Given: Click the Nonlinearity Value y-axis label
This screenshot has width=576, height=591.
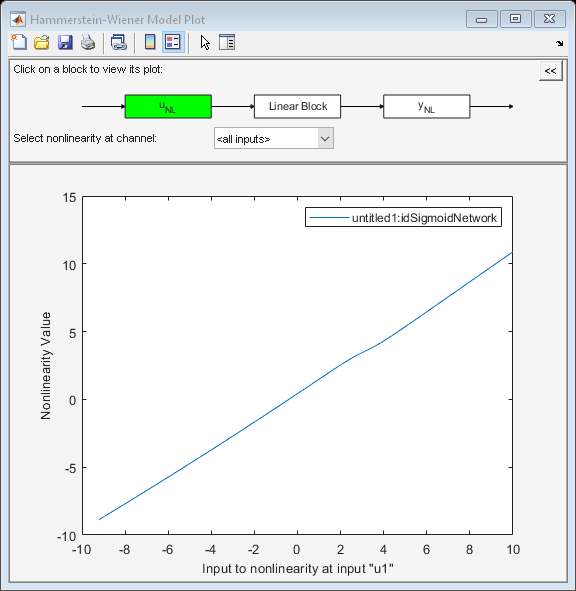Looking at the screenshot, I should coord(46,366).
